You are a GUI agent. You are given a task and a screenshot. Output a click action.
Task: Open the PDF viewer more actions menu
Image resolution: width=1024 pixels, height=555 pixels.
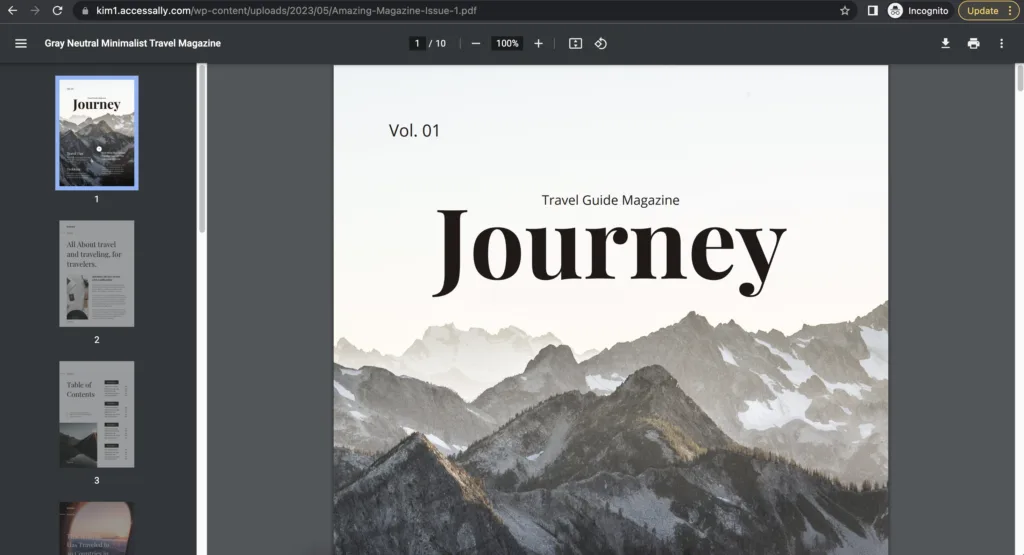tap(1001, 44)
